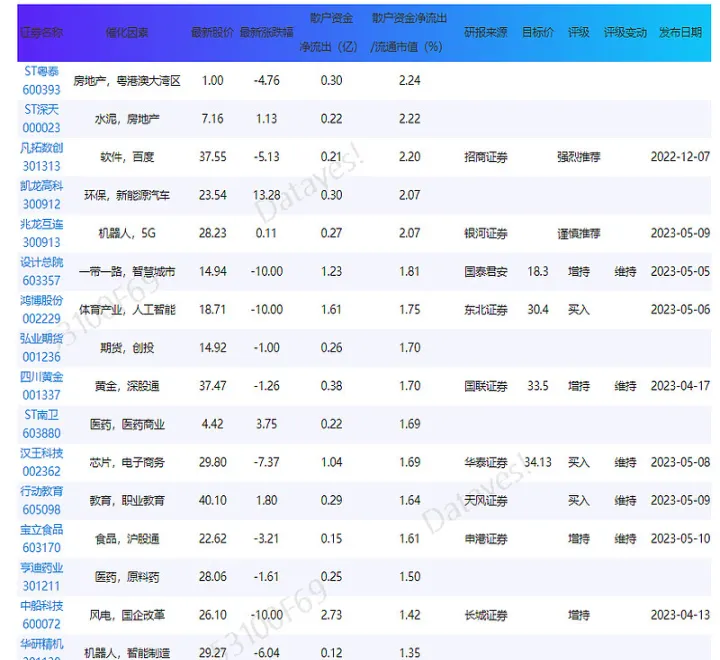Open the ST南卫 603880 stock link
Screen dimensions: 720x660
pyautogui.click(x=41, y=423)
